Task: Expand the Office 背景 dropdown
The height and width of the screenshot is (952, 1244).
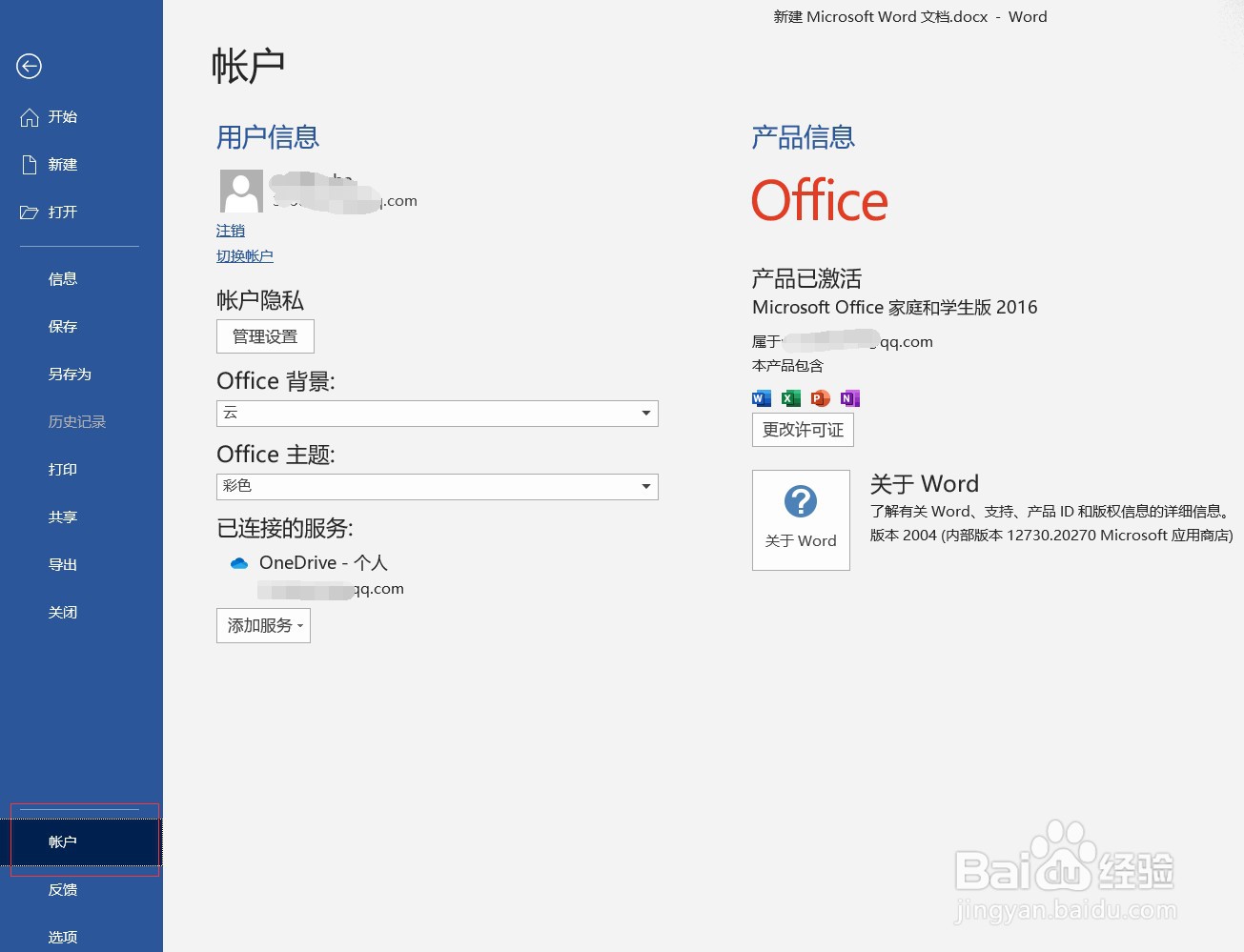Action: [646, 413]
